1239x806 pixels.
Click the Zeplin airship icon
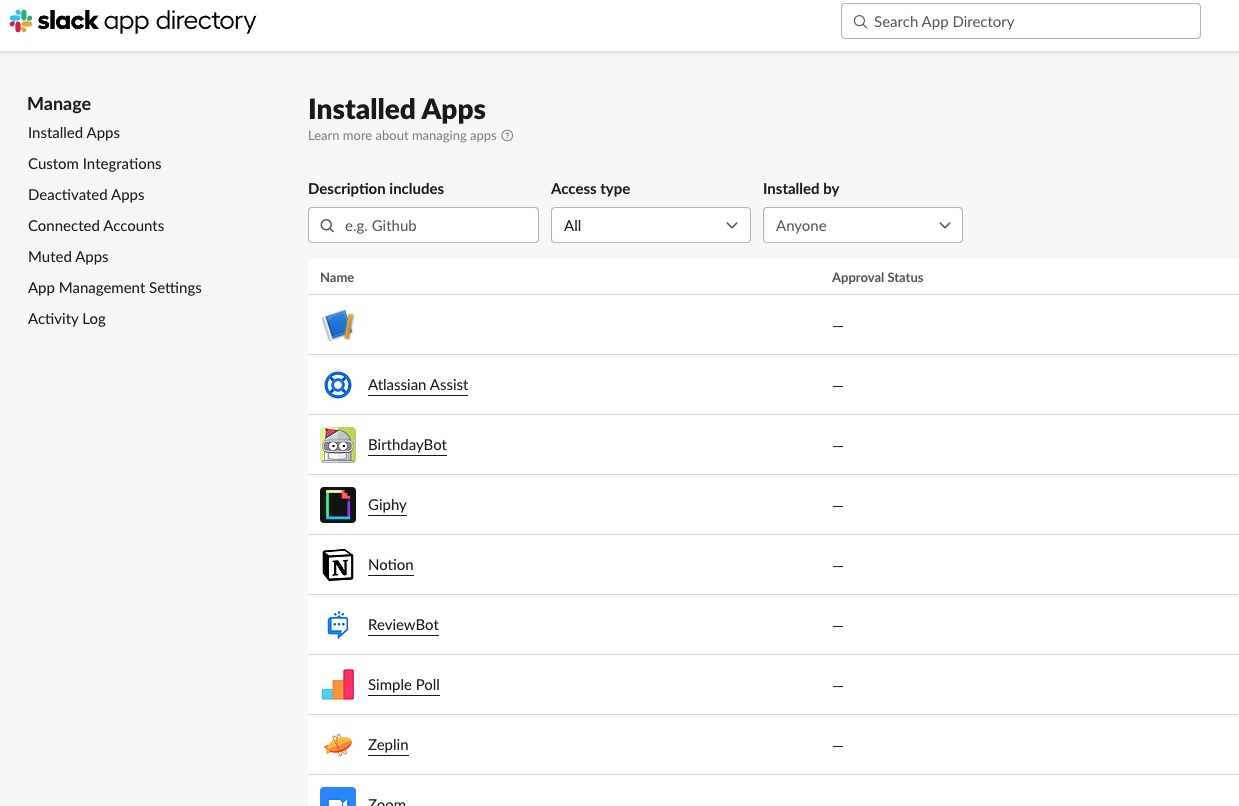tap(338, 745)
